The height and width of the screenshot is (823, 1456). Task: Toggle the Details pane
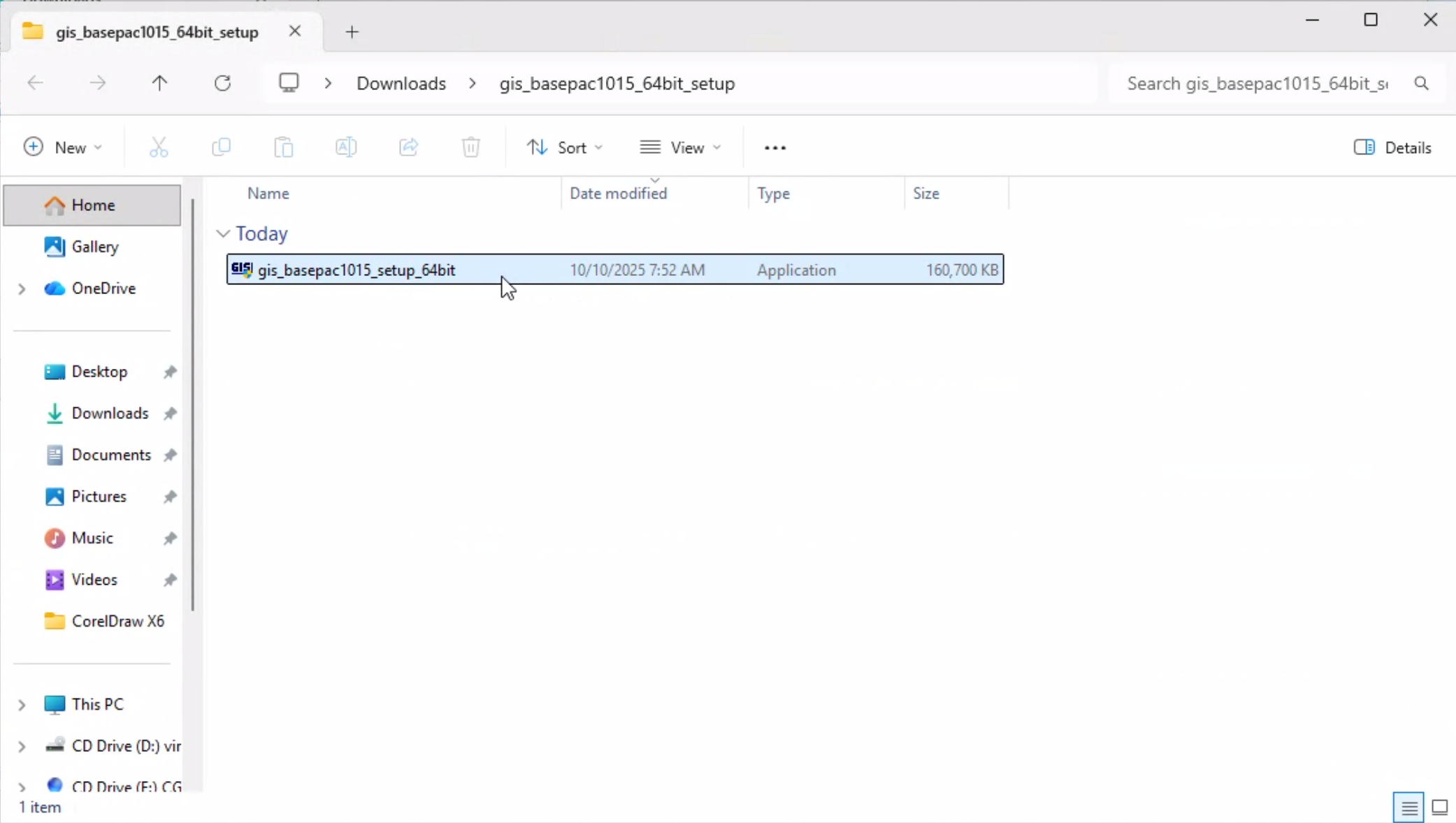[1392, 147]
